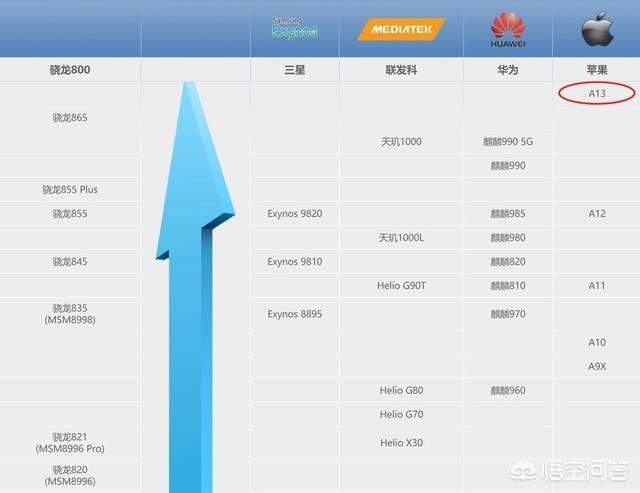This screenshot has height=493, width=640.
Task: Click the 麒麟820 cell
Action: (x=508, y=262)
